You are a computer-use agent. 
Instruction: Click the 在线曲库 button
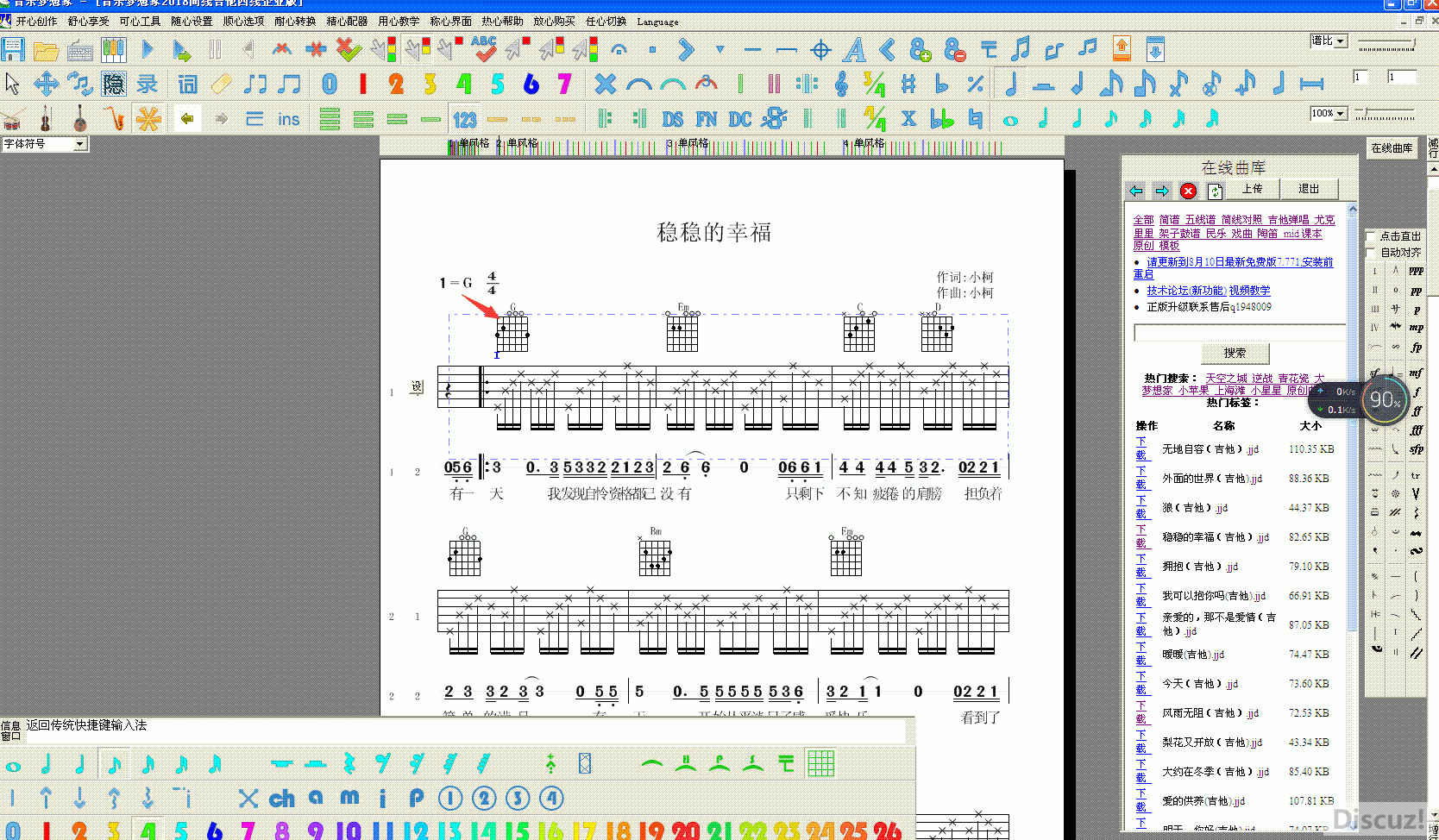coord(1392,148)
